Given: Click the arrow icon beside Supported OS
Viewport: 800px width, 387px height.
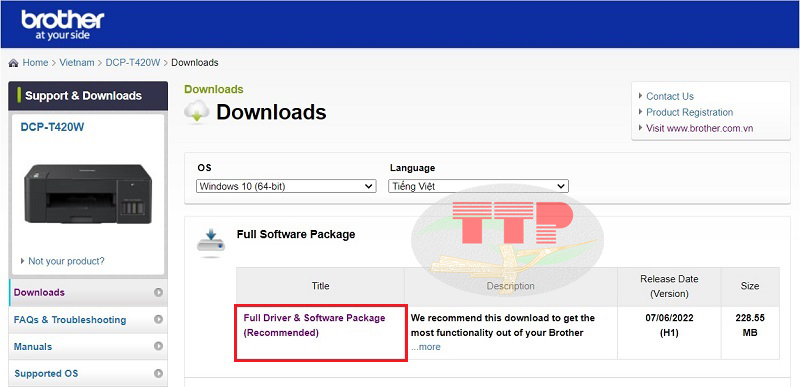Looking at the screenshot, I should (158, 373).
